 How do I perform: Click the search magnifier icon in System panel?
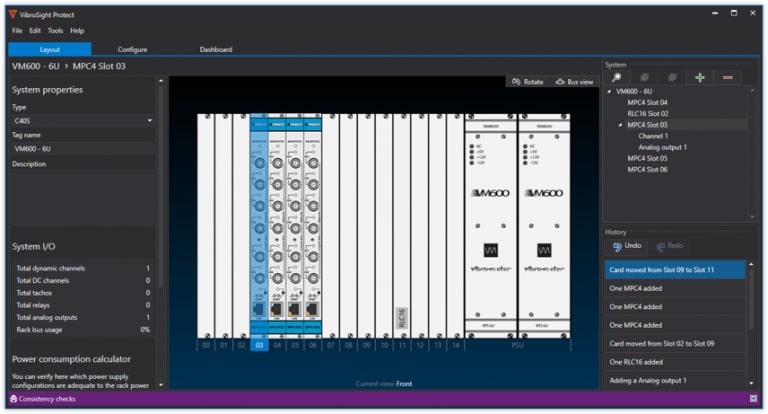[617, 77]
